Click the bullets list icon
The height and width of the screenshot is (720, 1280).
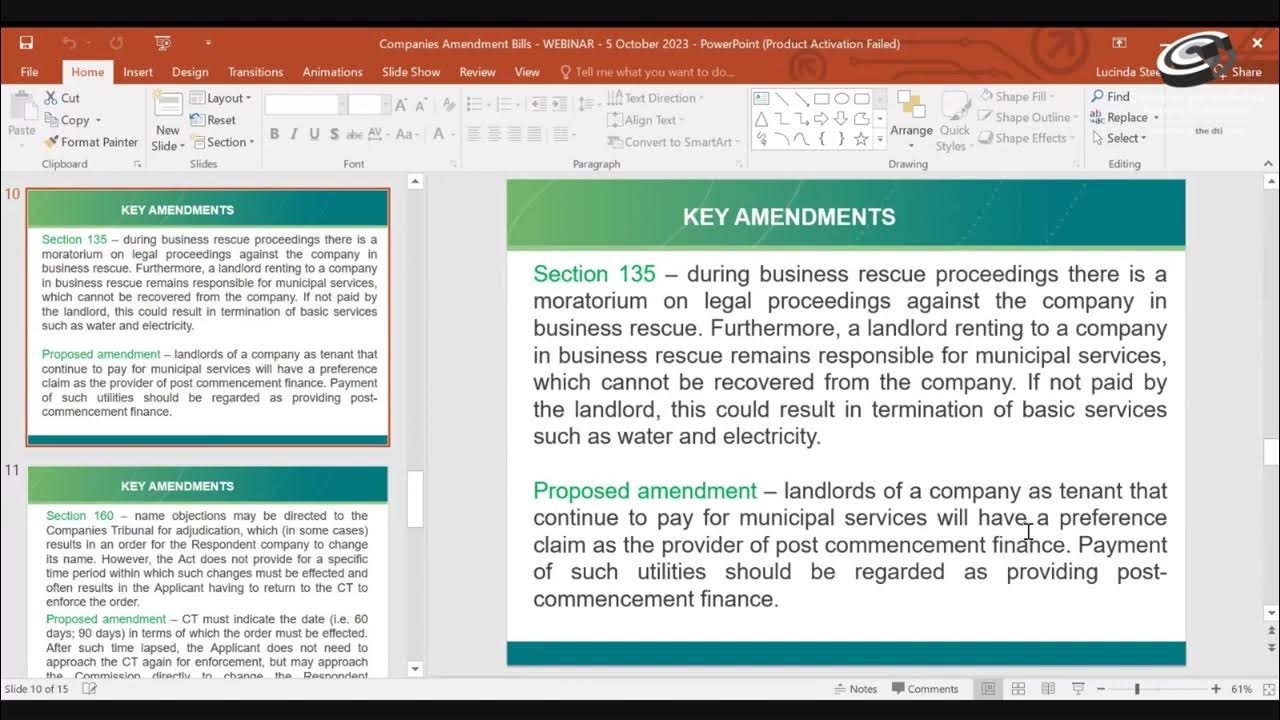coord(476,104)
